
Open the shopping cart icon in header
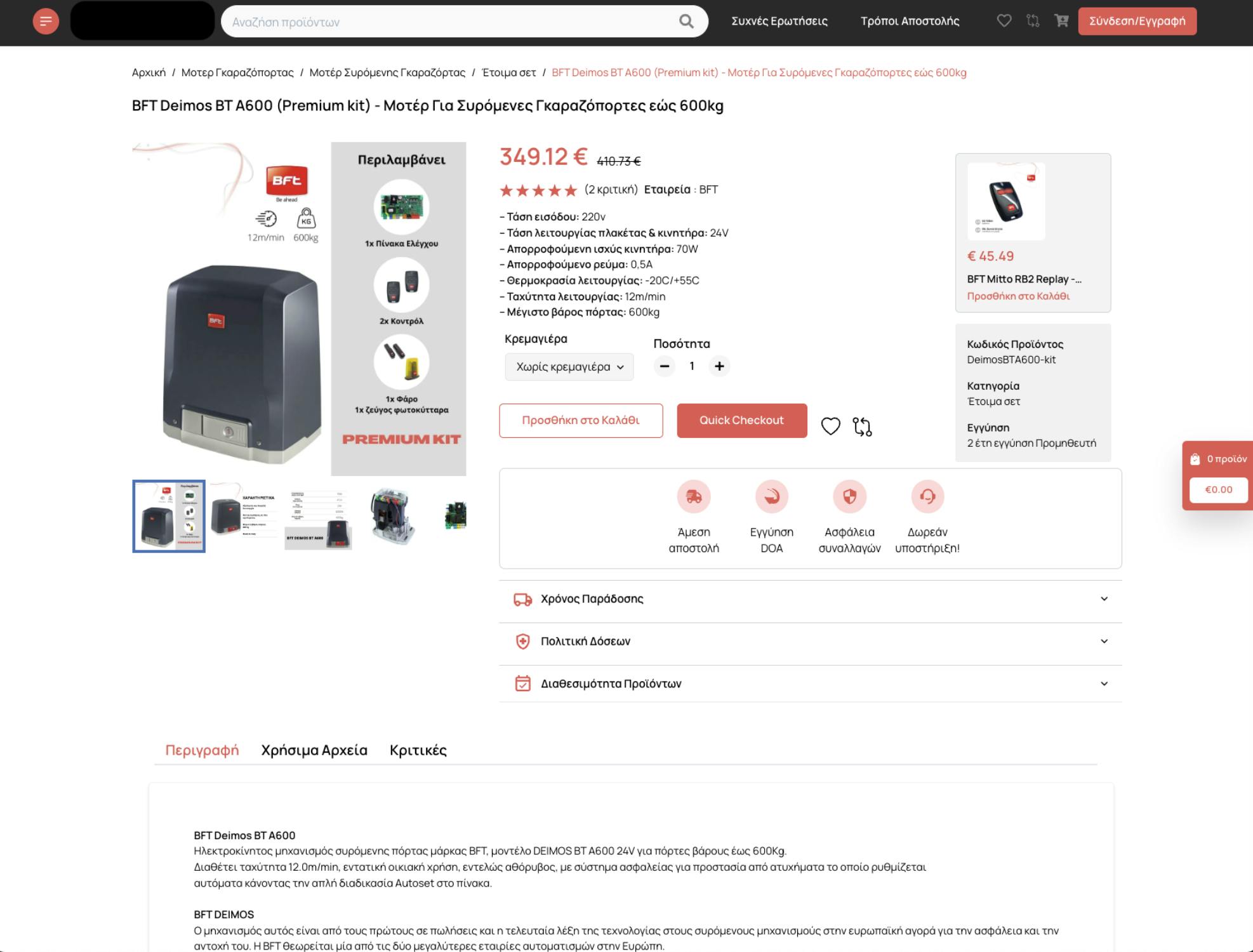coord(1061,21)
